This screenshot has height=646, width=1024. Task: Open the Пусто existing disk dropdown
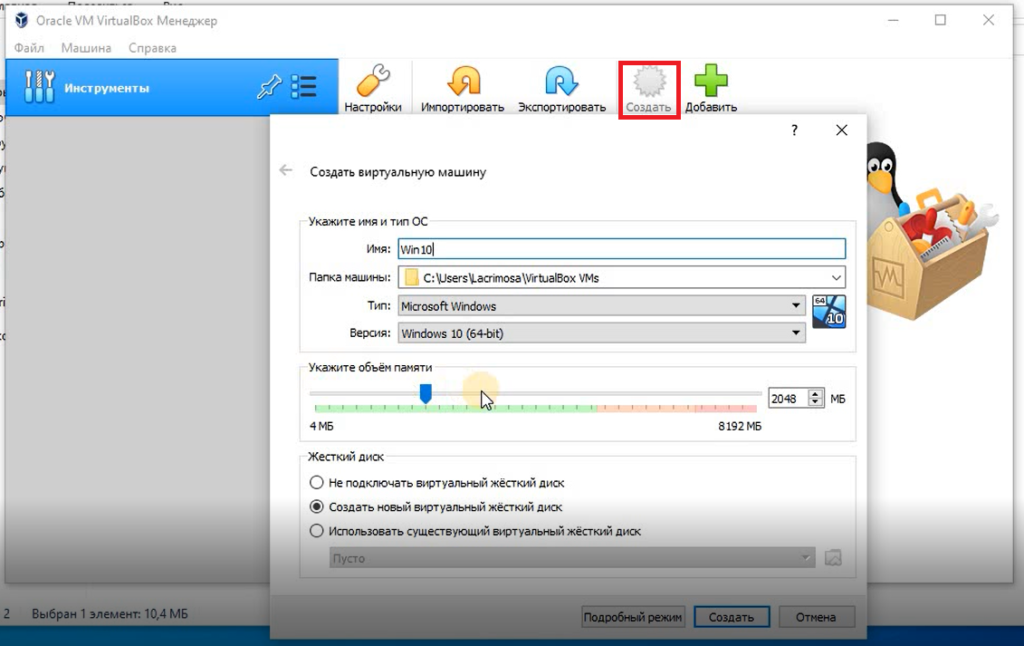click(x=572, y=558)
